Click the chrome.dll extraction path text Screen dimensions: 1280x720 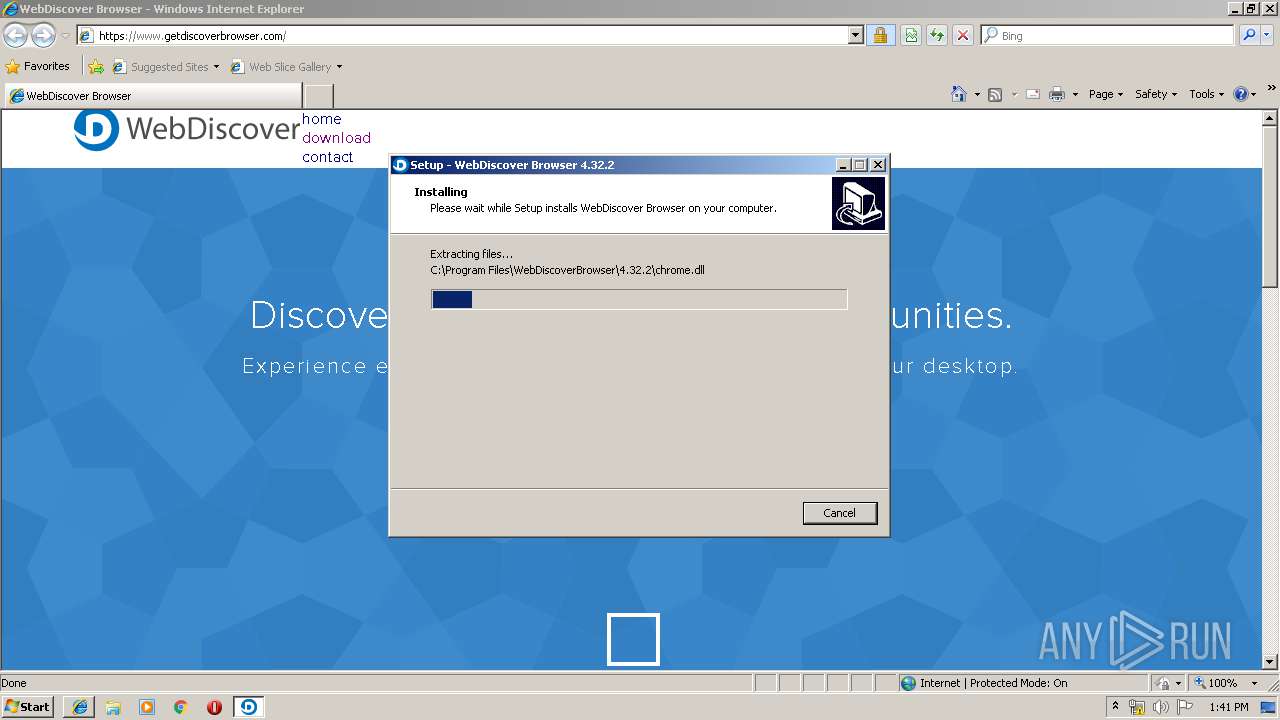pyautogui.click(x=567, y=270)
